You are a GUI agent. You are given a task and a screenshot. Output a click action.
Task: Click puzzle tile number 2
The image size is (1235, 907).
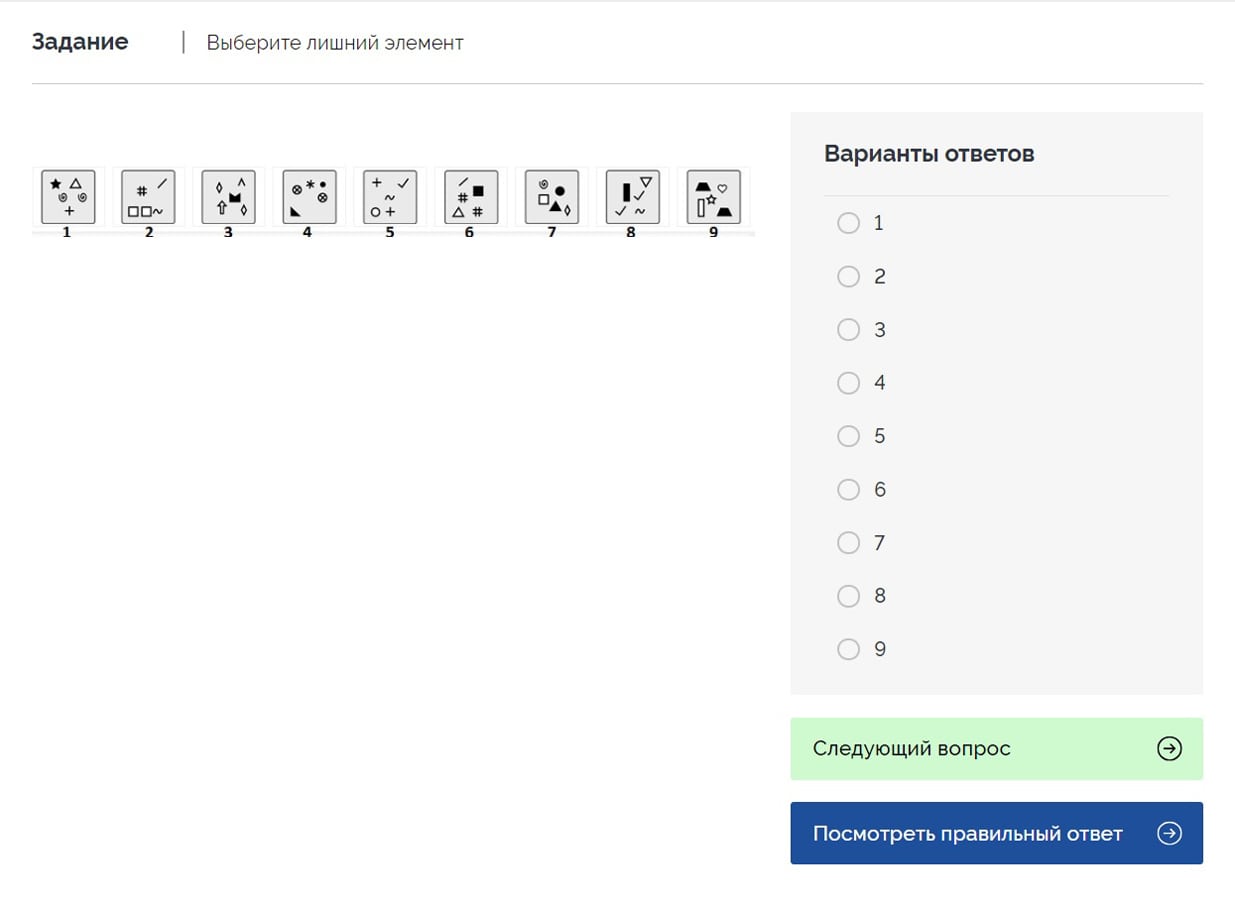[x=149, y=196]
